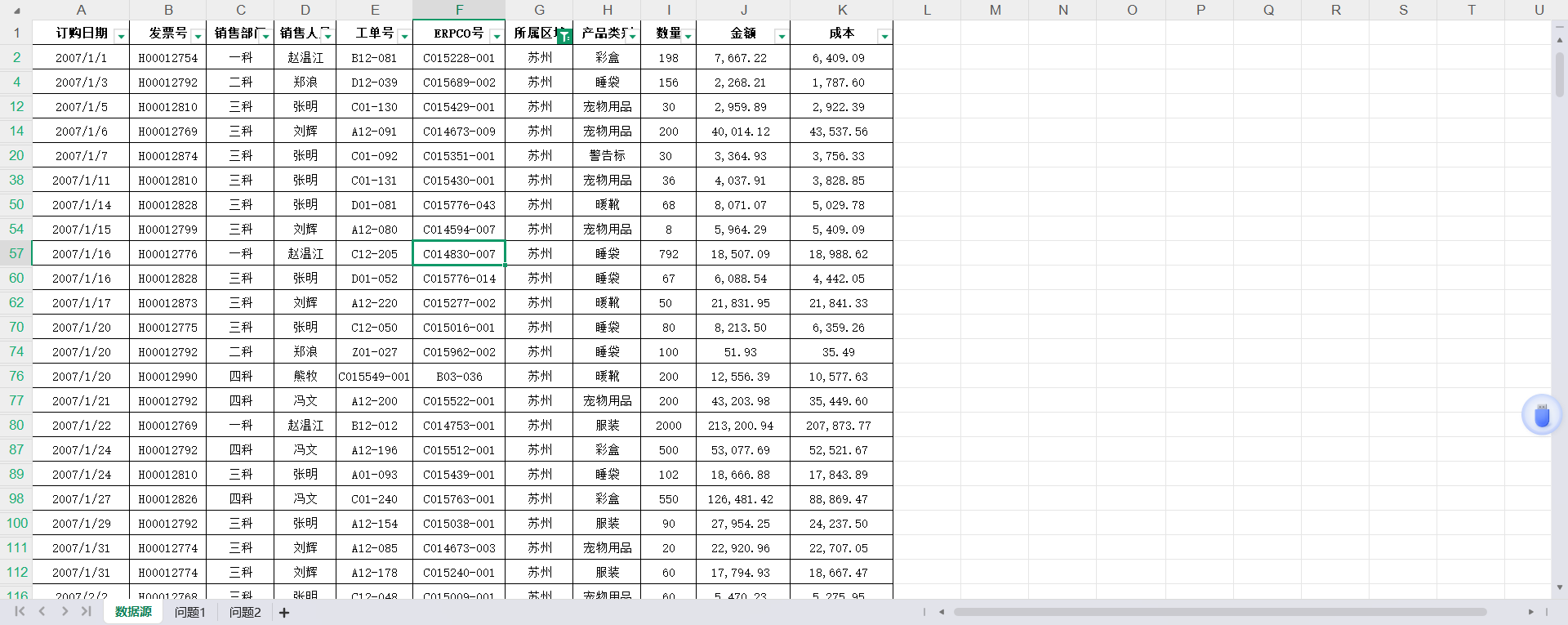Open 订购日期 filter dropdown

tap(121, 36)
